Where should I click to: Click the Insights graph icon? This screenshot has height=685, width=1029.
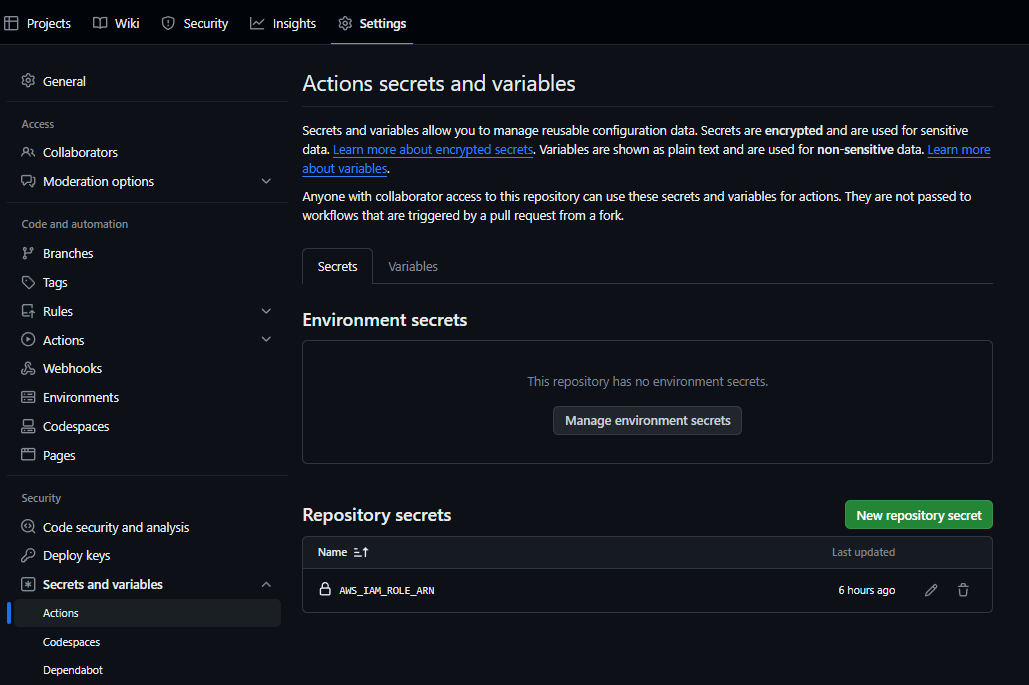[257, 24]
